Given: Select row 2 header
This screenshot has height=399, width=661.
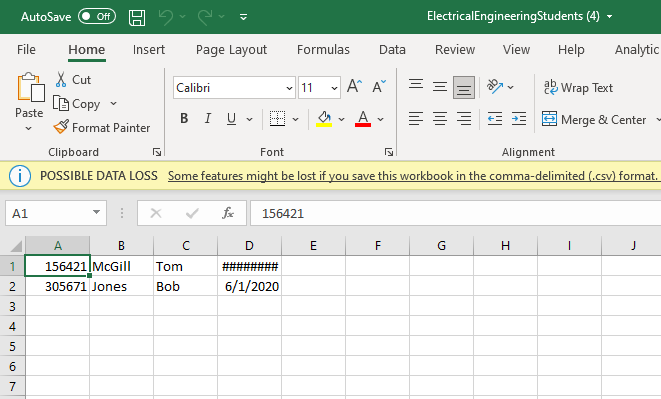Looking at the screenshot, I should 13,287.
